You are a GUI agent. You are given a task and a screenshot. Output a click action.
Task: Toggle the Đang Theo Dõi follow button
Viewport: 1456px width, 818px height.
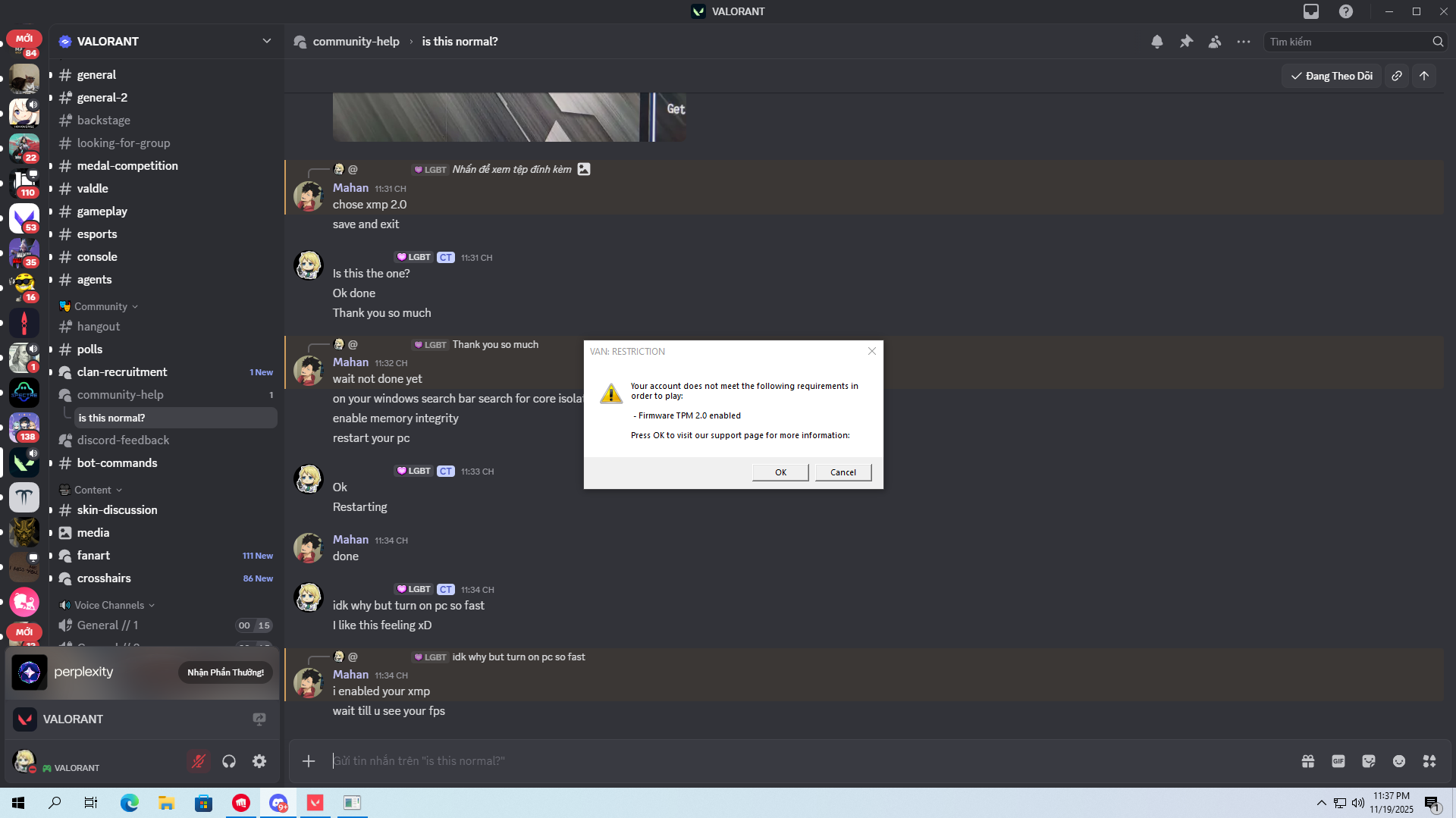tap(1332, 76)
